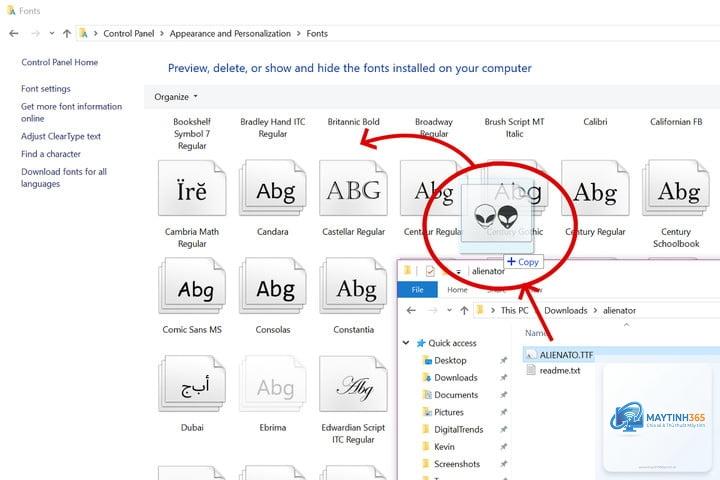Click the Californian FB font label
The width and height of the screenshot is (720, 480).
(676, 122)
